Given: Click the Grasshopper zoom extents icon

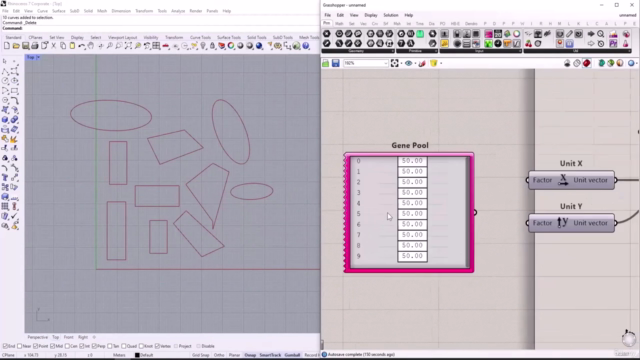Looking at the screenshot, I should tap(394, 63).
